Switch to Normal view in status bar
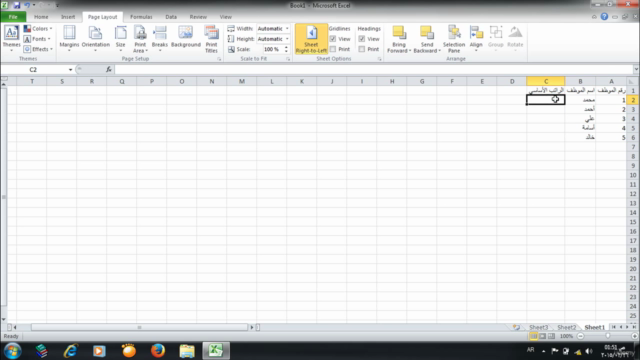 pos(533,336)
